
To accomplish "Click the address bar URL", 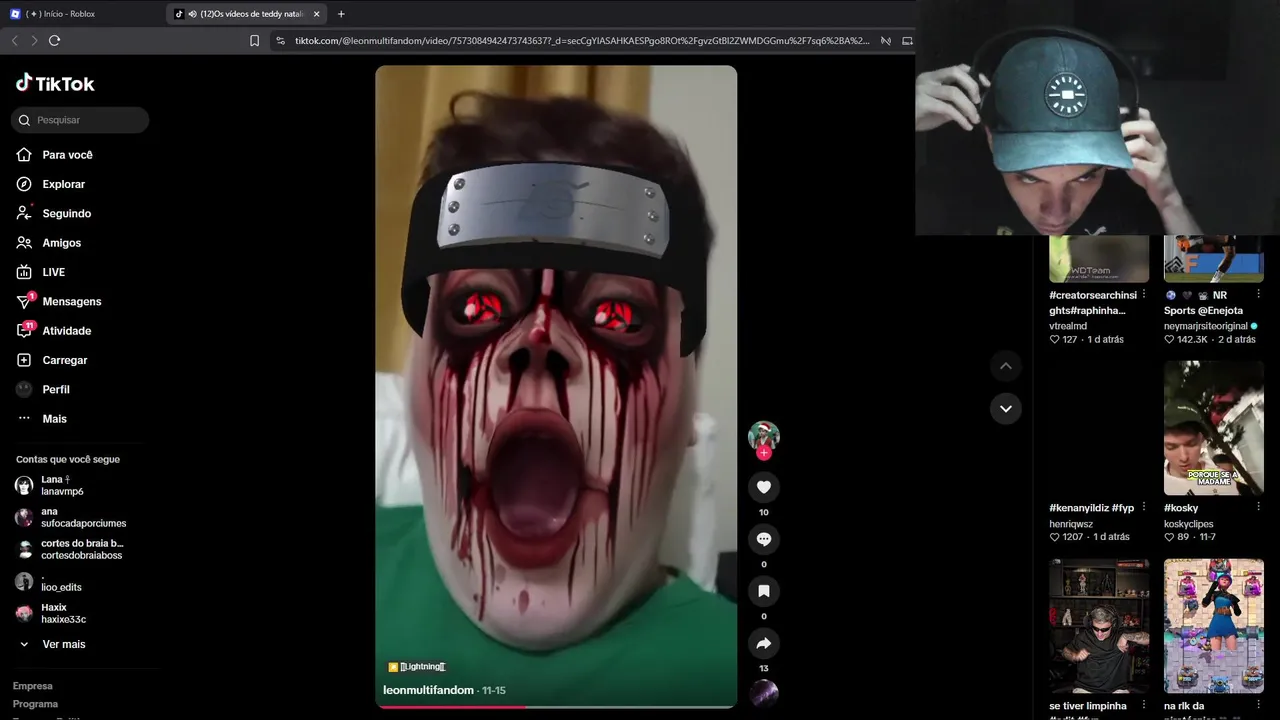I will tap(582, 41).
